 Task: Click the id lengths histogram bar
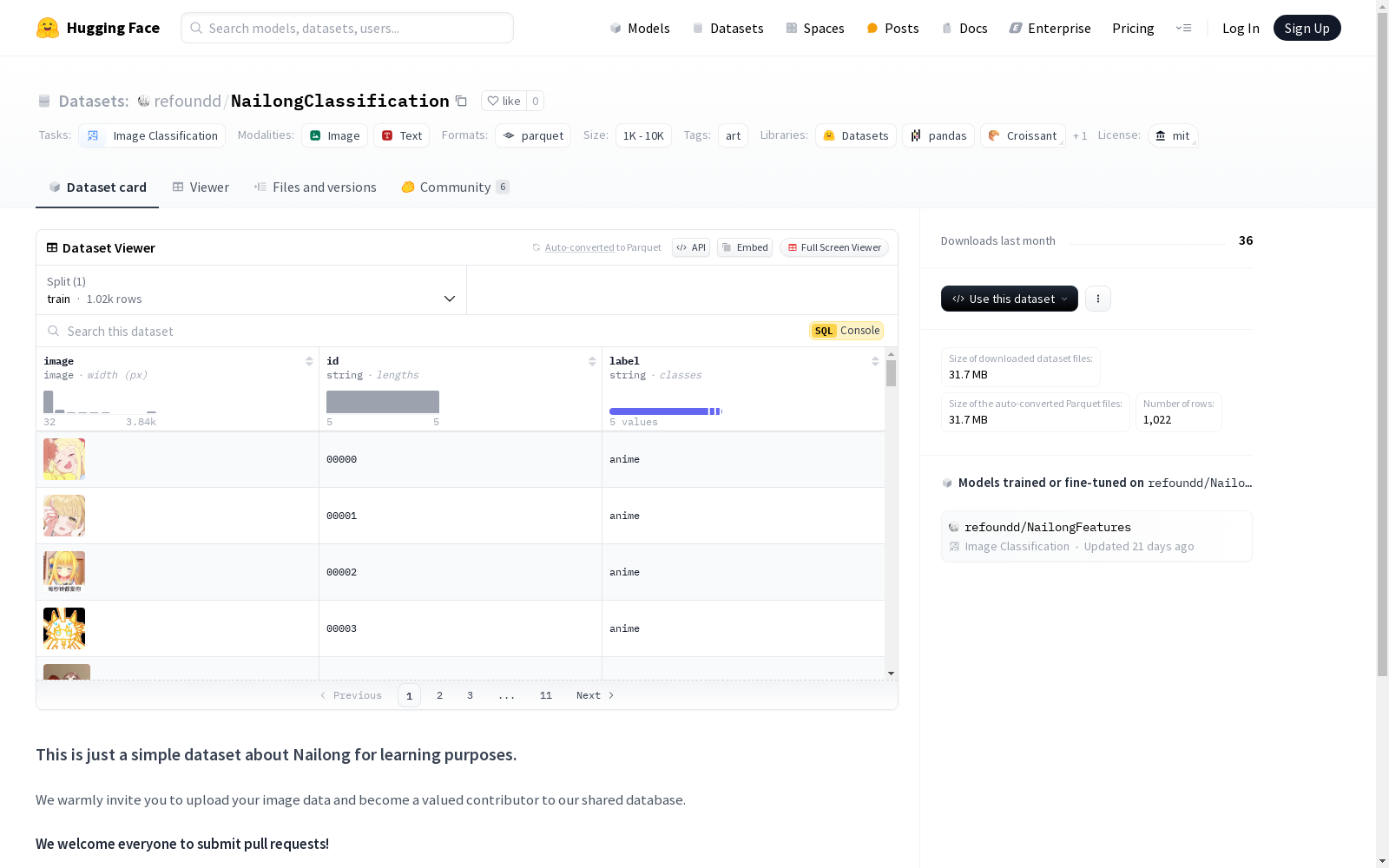click(x=383, y=402)
